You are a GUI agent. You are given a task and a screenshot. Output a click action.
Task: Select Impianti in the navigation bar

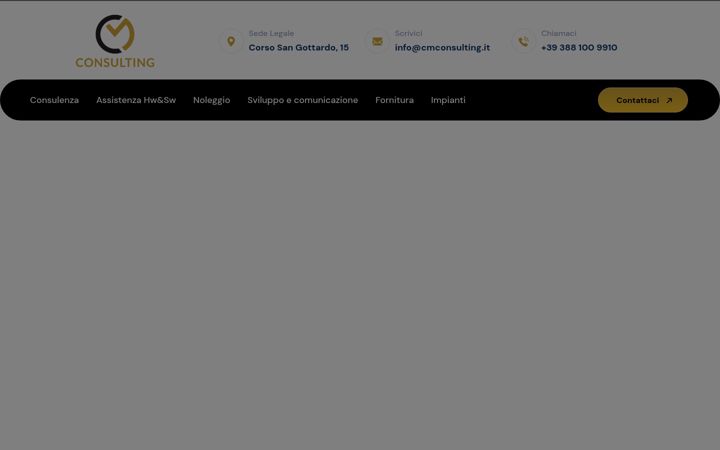point(448,100)
